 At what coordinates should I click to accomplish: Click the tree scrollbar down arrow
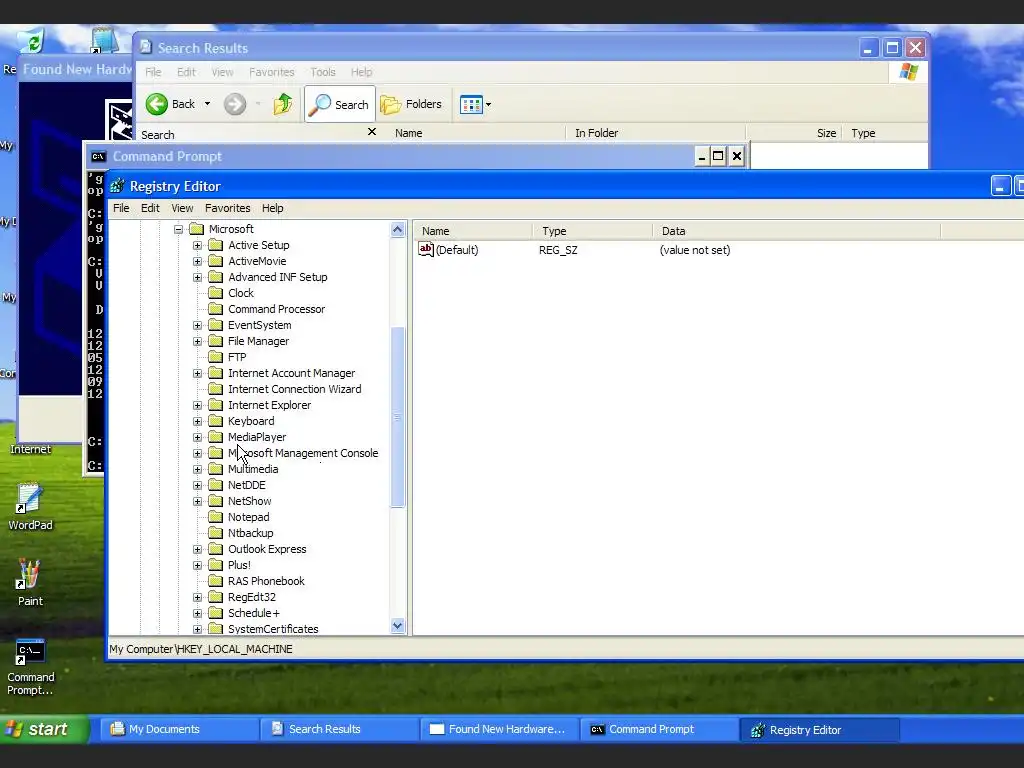coord(398,626)
